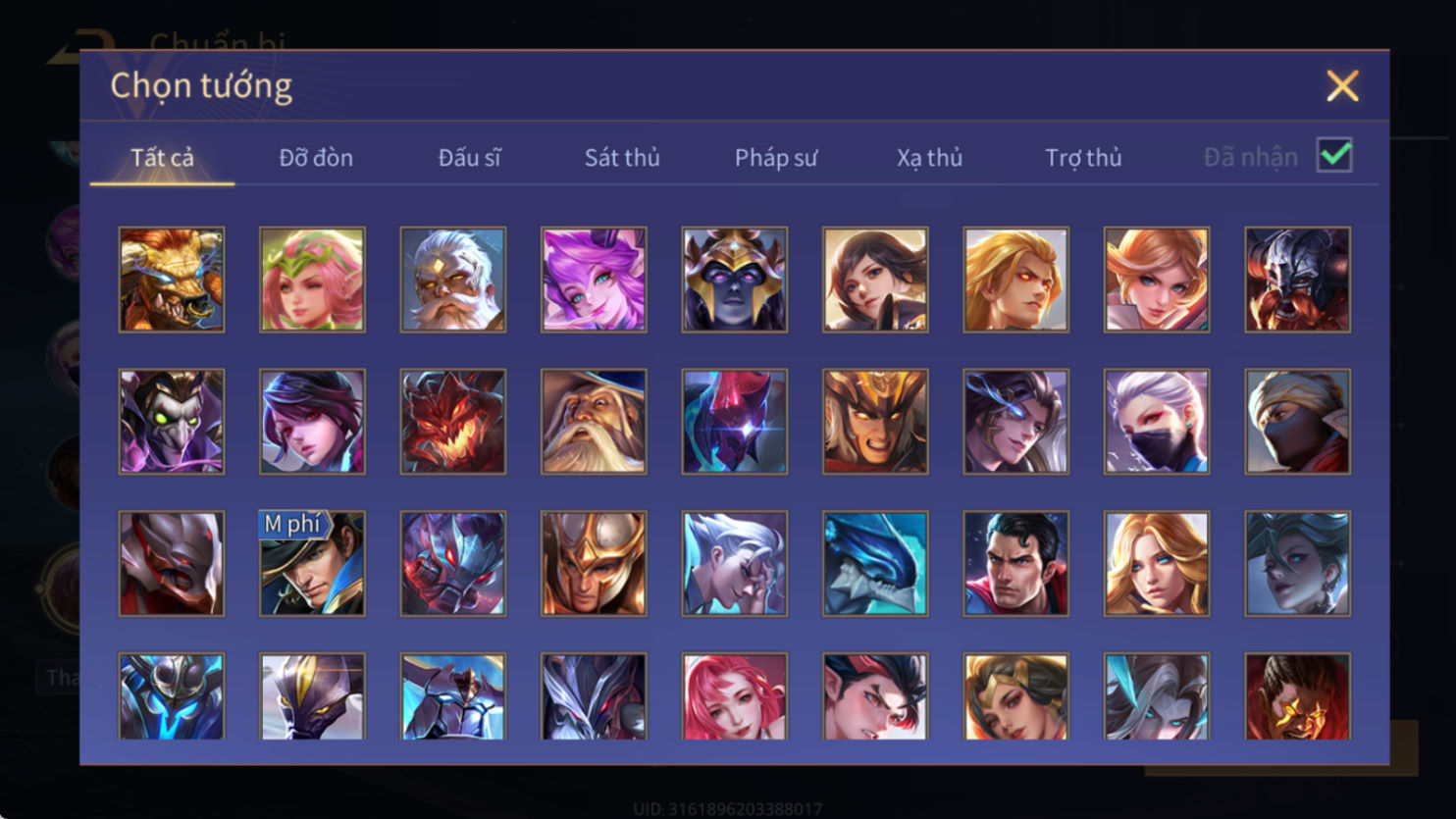Choose the red lava demon hero
Screen dimensions: 1456x819
tap(453, 422)
